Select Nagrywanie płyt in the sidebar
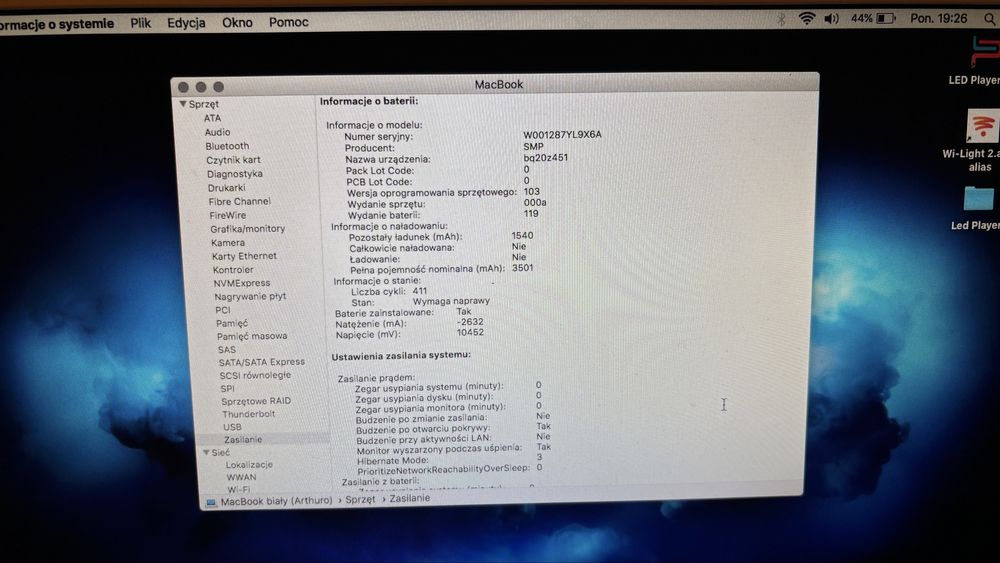This screenshot has height=563, width=1000. coord(250,296)
